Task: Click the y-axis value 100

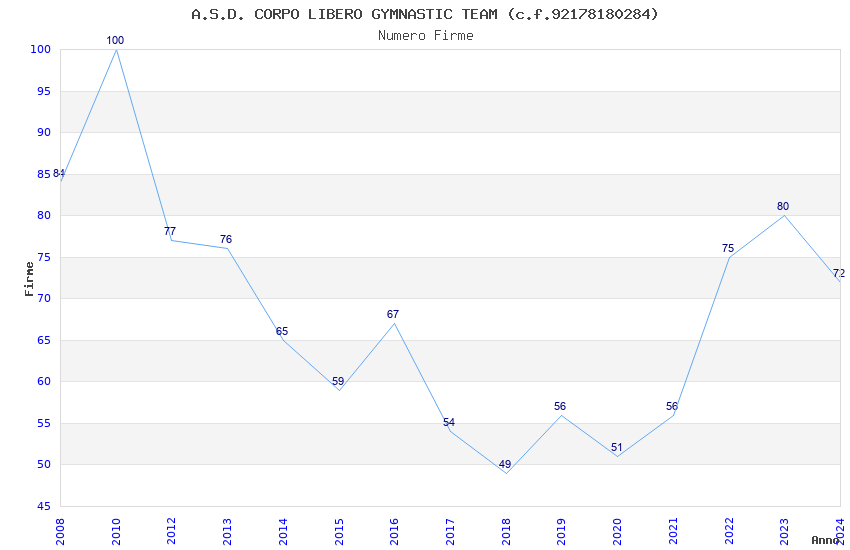Action: coord(41,49)
